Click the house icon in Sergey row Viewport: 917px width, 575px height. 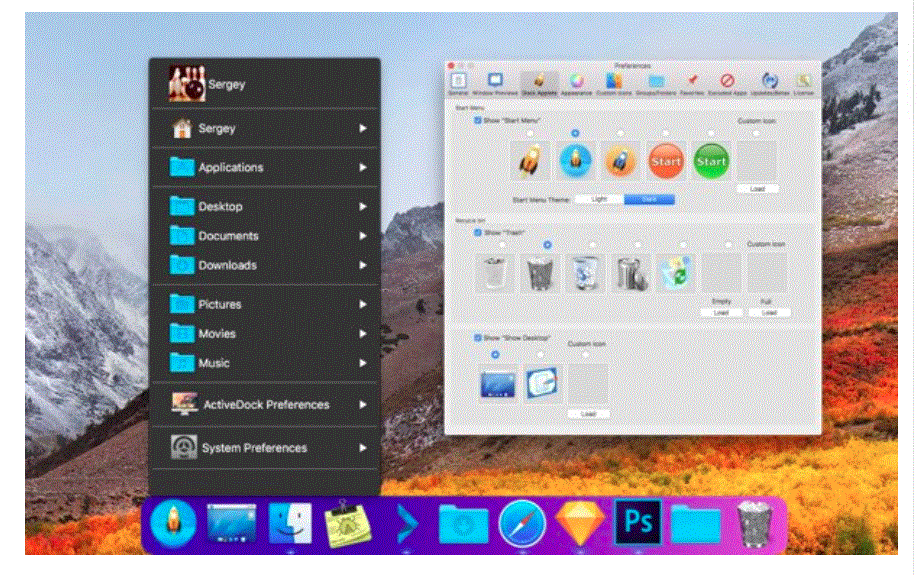coord(182,128)
